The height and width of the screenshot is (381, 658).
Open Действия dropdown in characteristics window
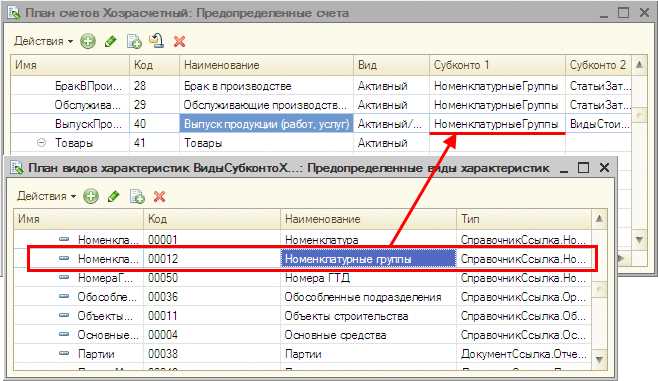[47, 196]
